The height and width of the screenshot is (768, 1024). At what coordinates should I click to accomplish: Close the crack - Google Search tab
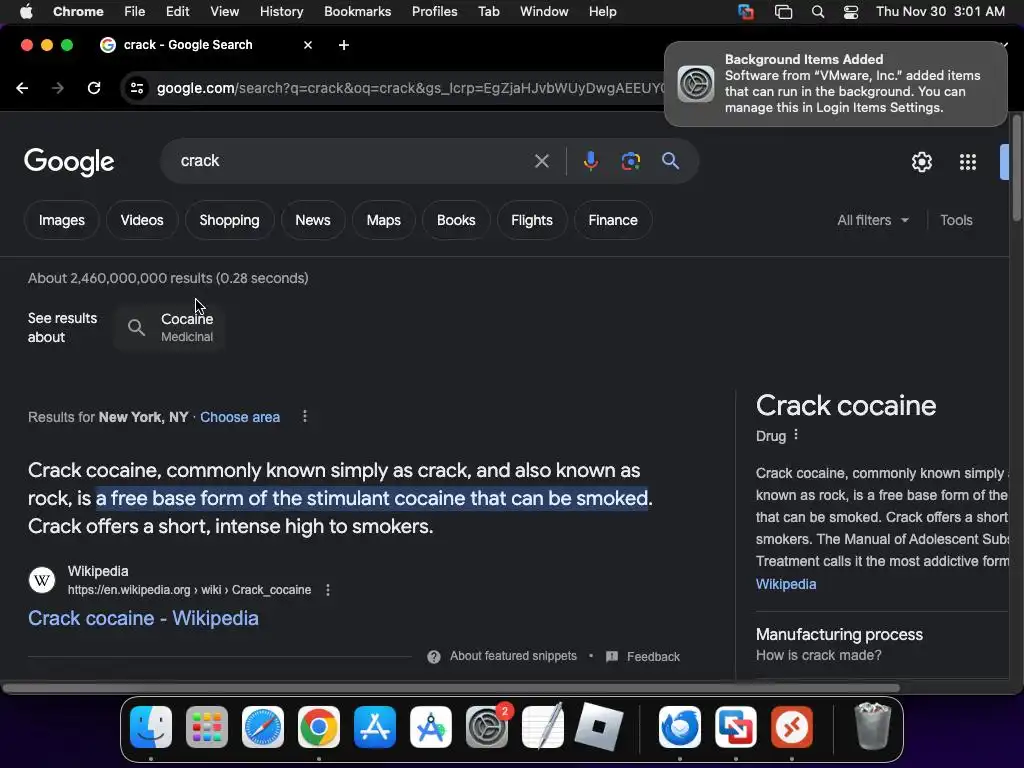click(x=308, y=45)
